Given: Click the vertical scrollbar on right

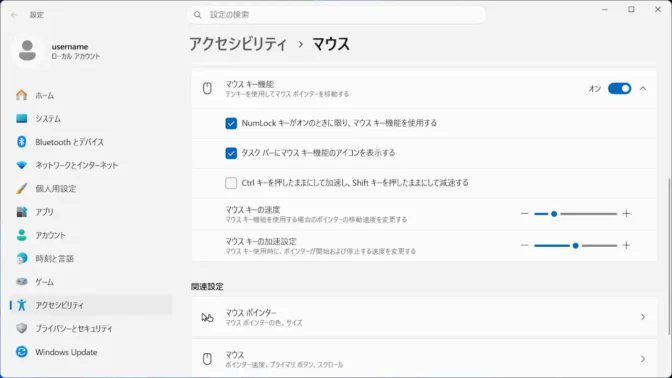Looking at the screenshot, I should click(x=669, y=256).
